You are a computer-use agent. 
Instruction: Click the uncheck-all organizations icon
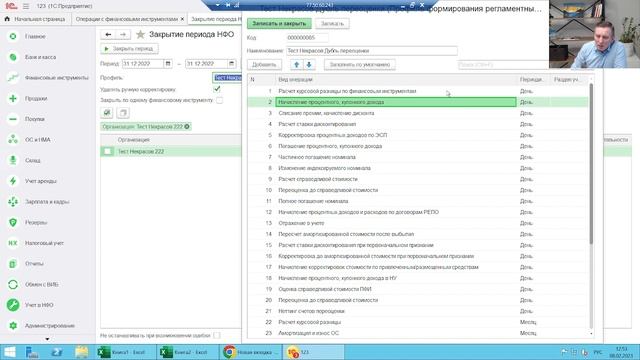pyautogui.click(x=123, y=113)
